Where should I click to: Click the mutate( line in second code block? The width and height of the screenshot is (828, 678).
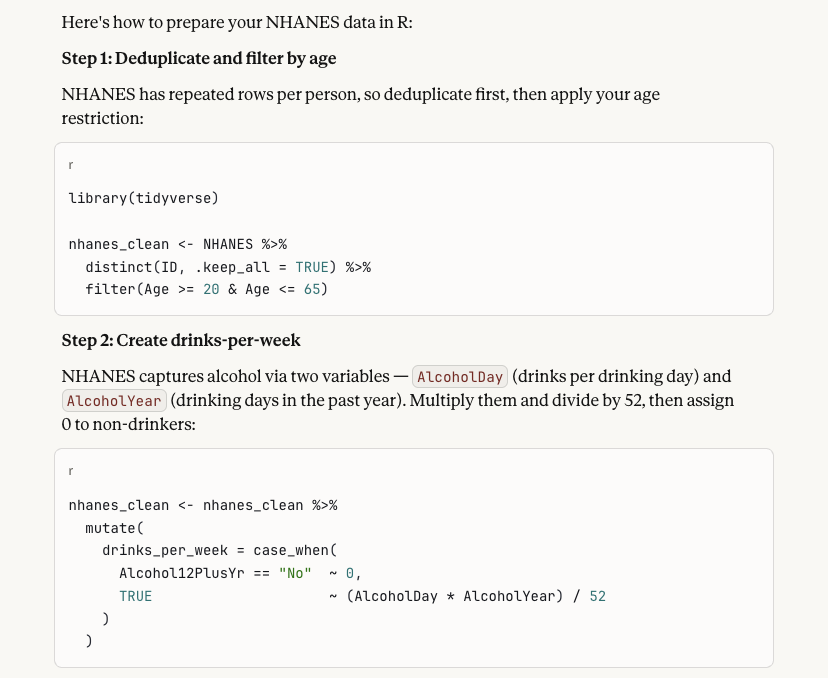tap(114, 528)
